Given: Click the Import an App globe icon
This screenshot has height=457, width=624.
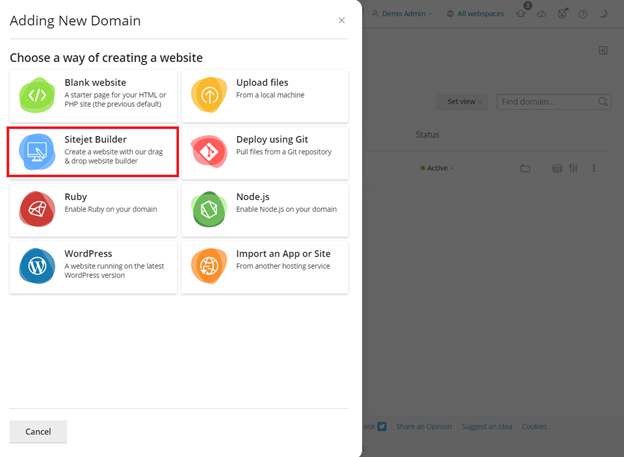Looking at the screenshot, I should pyautogui.click(x=209, y=266).
